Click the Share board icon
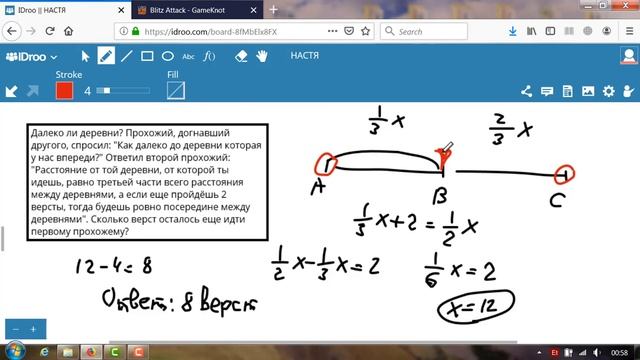This screenshot has height=360, width=640. [527, 91]
